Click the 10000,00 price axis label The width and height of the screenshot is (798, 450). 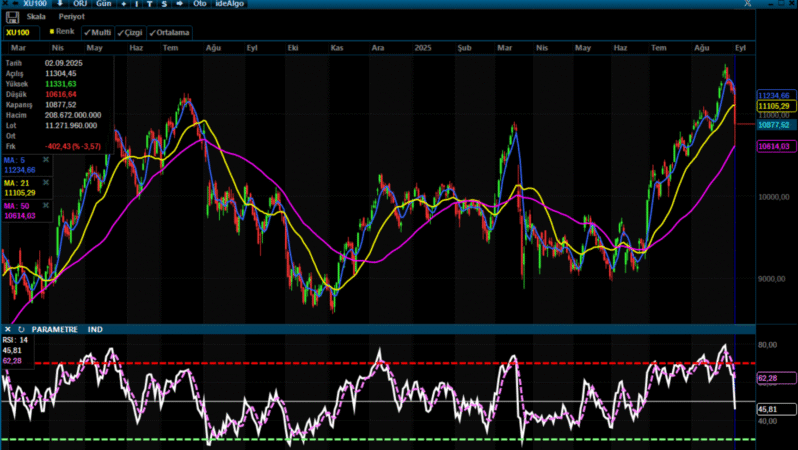coord(774,197)
